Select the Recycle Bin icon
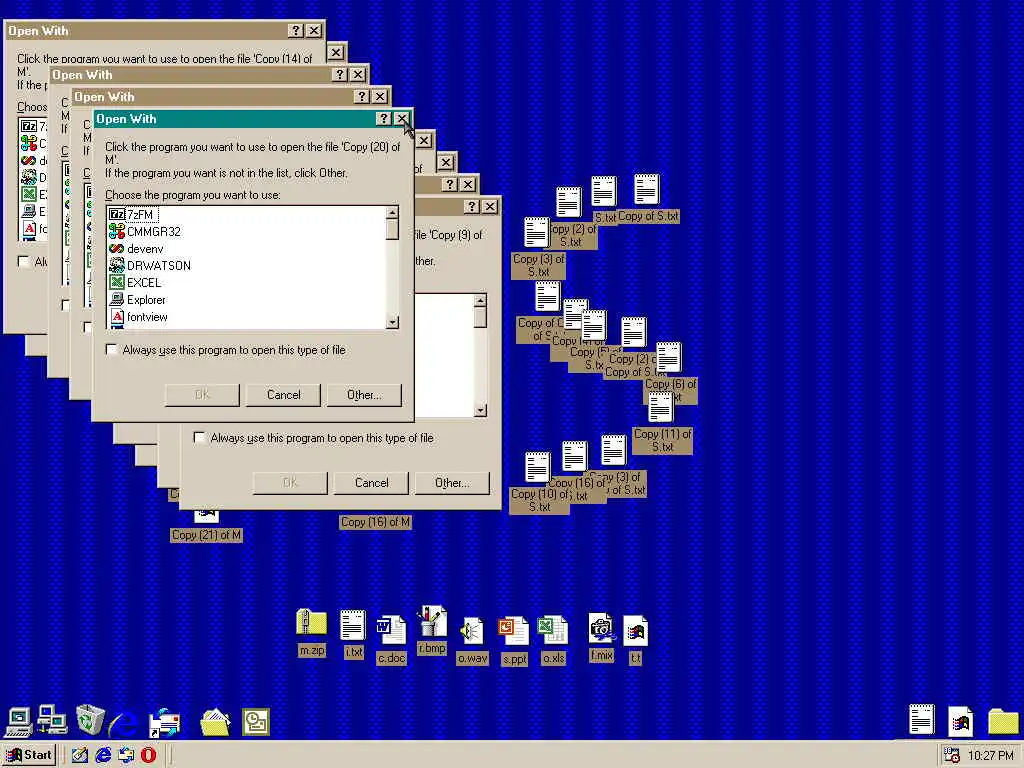Image resolution: width=1024 pixels, height=768 pixels. click(90, 720)
